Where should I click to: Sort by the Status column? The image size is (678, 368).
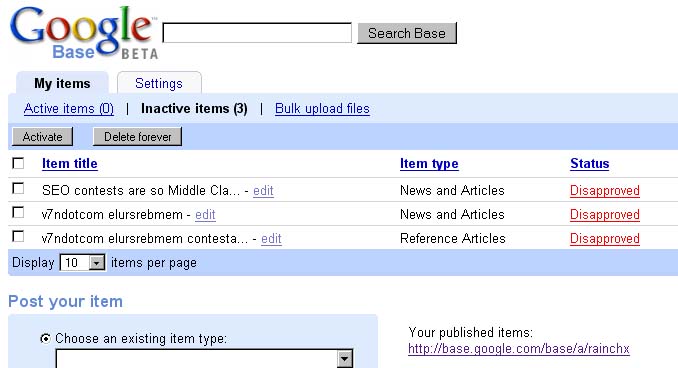[589, 163]
